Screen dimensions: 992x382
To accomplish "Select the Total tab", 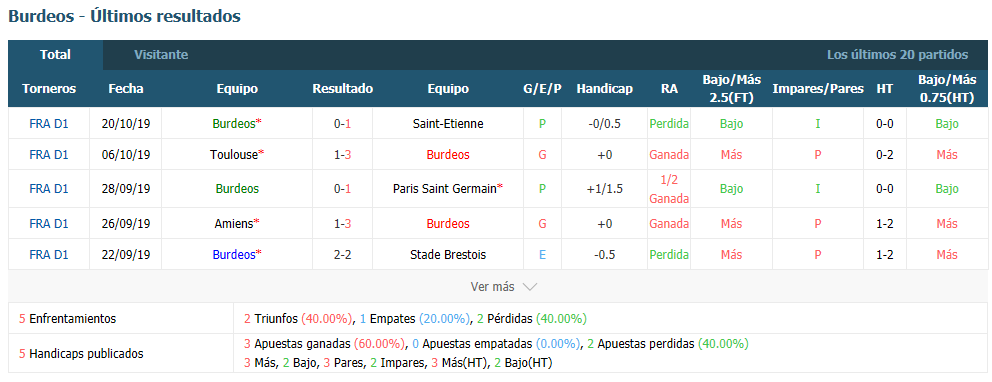I will tap(55, 55).
